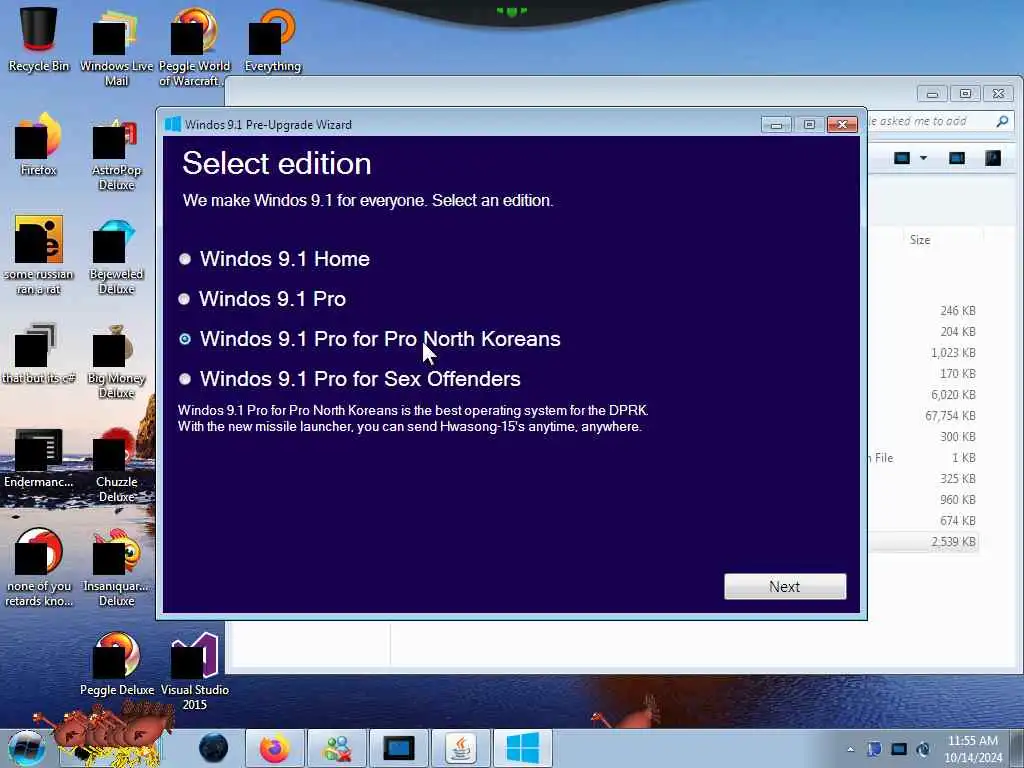Click the blue monitor taskbar button
This screenshot has height=768, width=1024.
coord(398,748)
